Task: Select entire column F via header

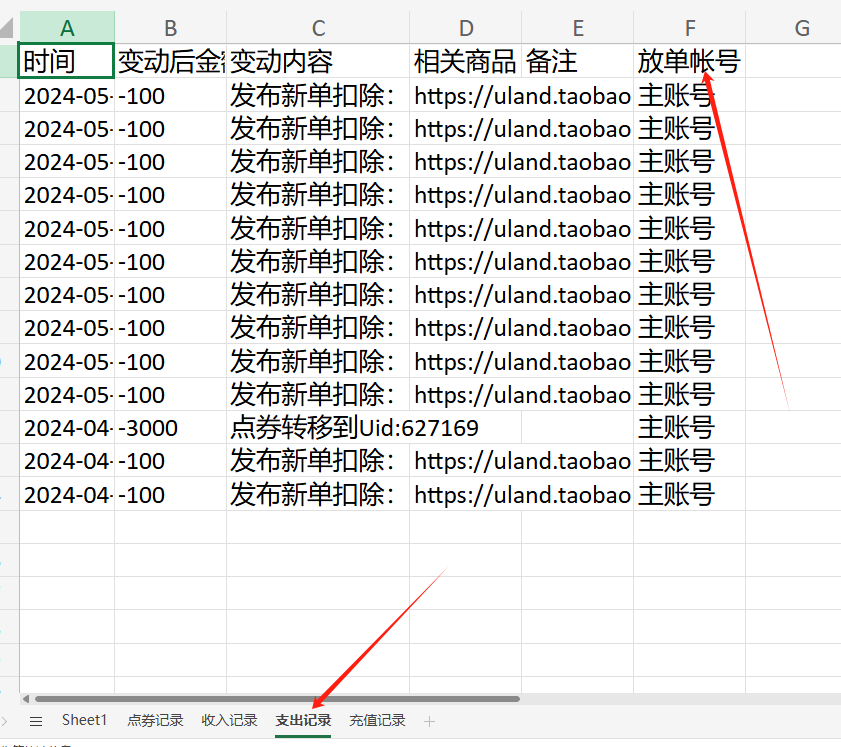Action: (x=689, y=28)
